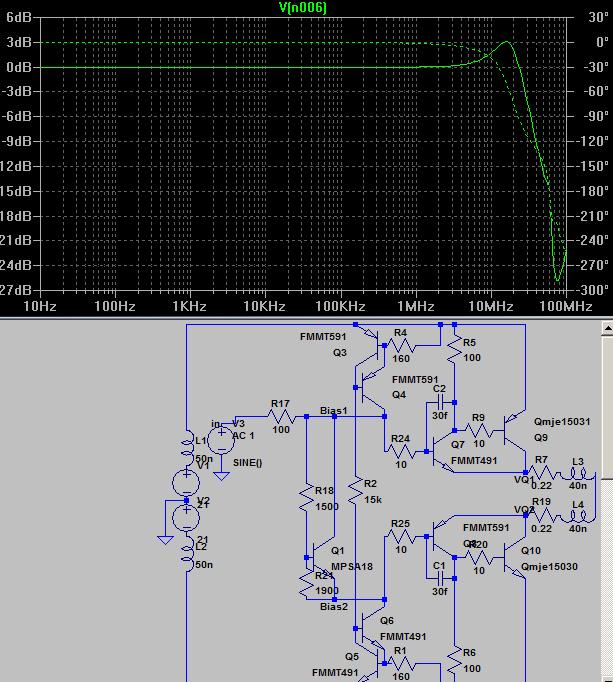Image resolution: width=613 pixels, height=682 pixels.
Task: Select resistor R24 symbol
Action: tap(402, 451)
